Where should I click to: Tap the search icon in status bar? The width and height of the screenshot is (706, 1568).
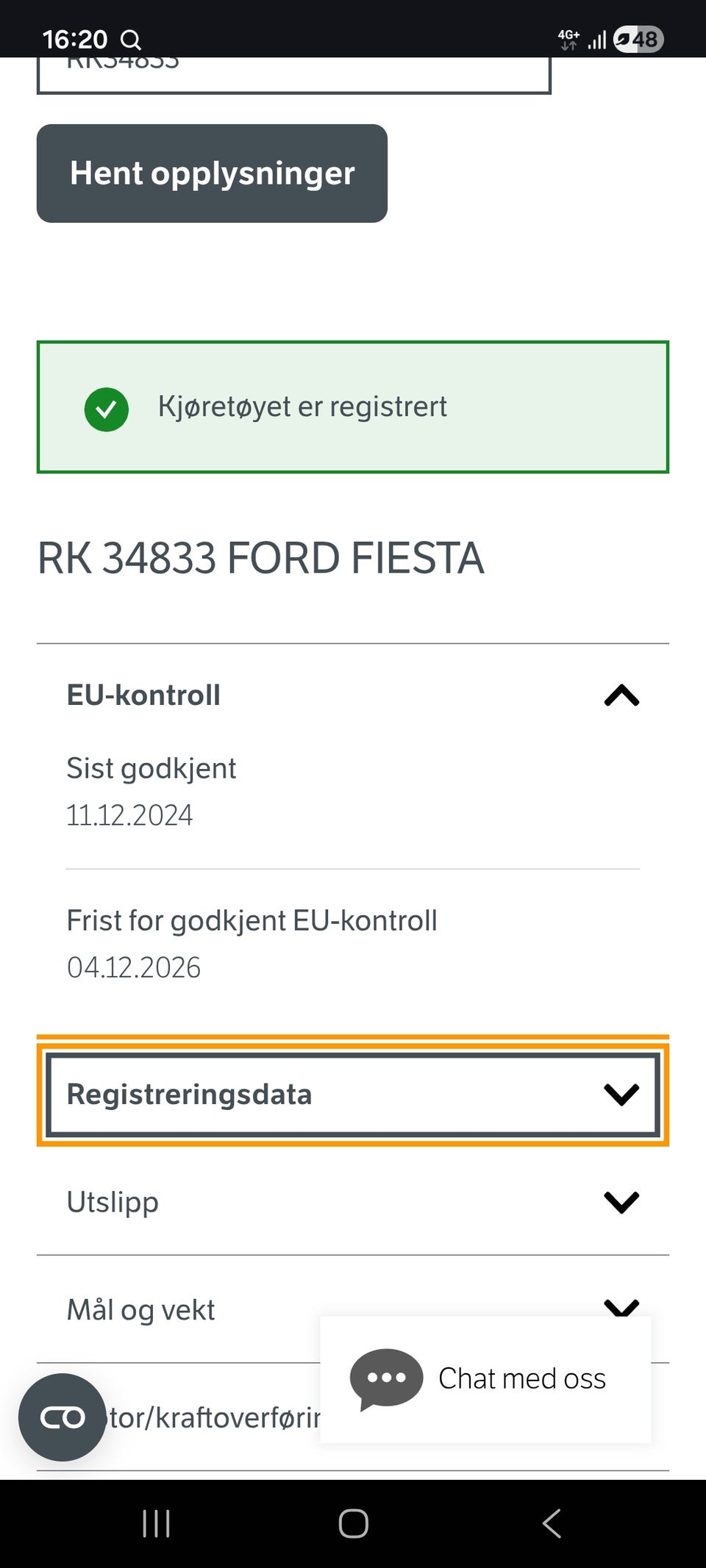point(131,40)
